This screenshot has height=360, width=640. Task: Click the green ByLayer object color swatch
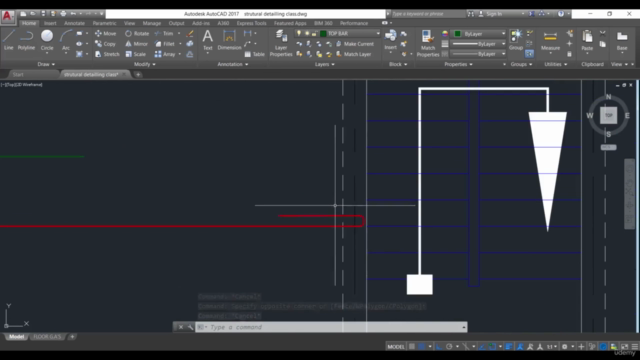click(x=458, y=33)
